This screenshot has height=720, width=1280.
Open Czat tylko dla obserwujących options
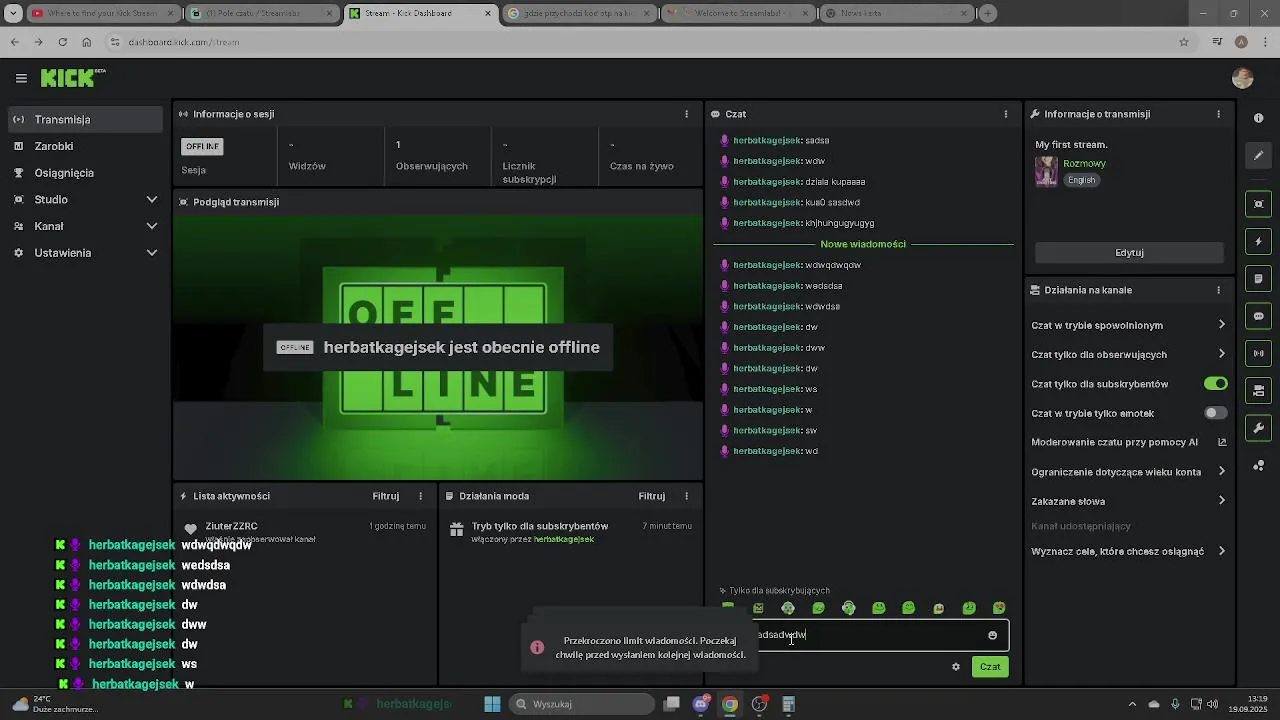point(1128,354)
